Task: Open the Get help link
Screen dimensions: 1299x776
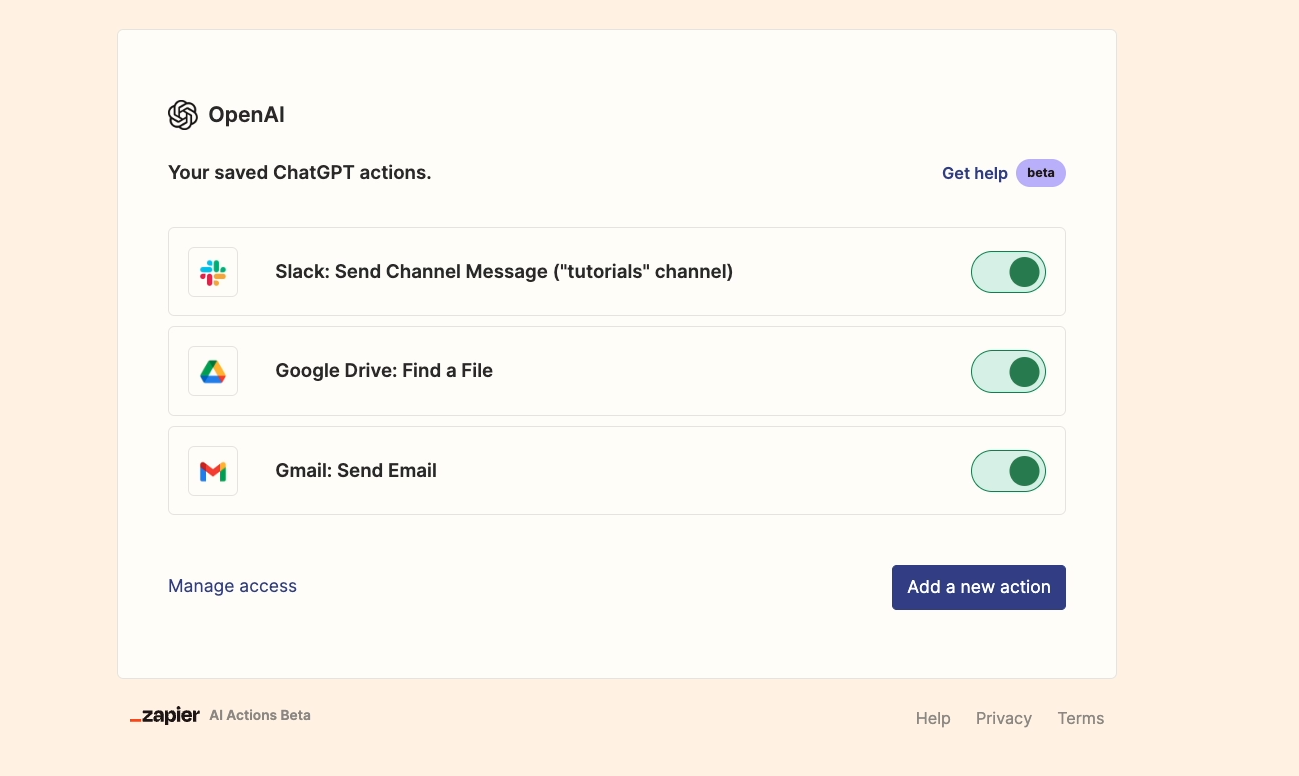Action: click(975, 173)
